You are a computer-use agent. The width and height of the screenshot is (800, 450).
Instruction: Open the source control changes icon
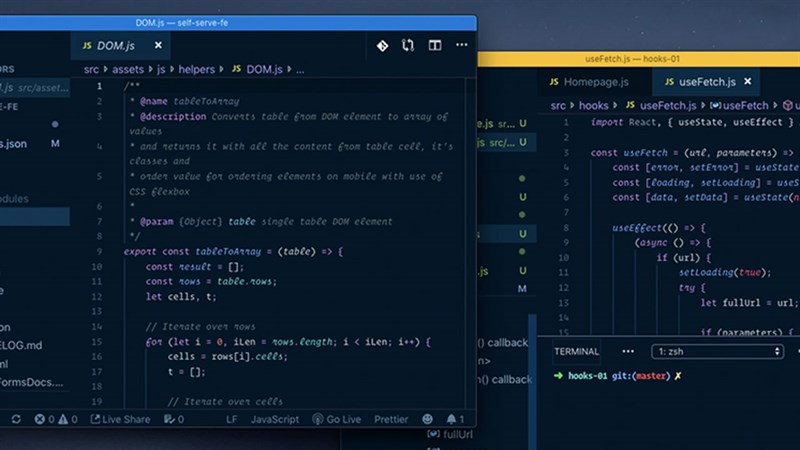[x=382, y=45]
